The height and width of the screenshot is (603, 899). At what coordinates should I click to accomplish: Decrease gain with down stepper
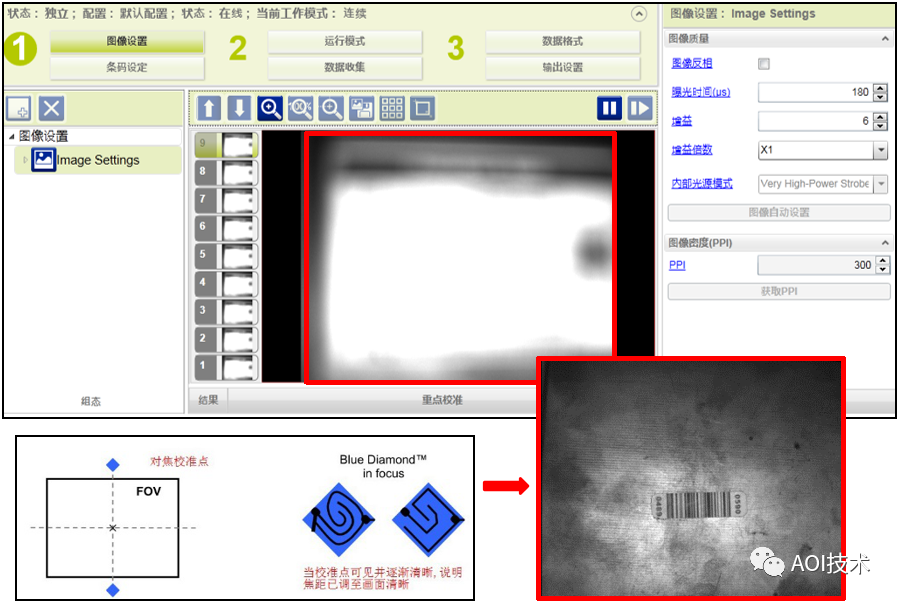(881, 126)
